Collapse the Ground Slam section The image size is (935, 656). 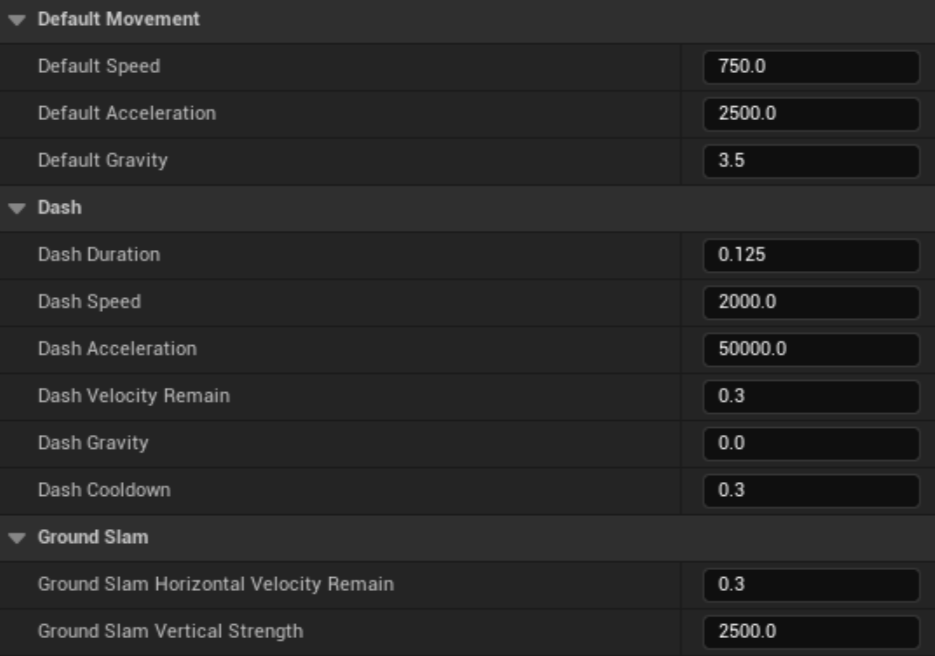17,538
